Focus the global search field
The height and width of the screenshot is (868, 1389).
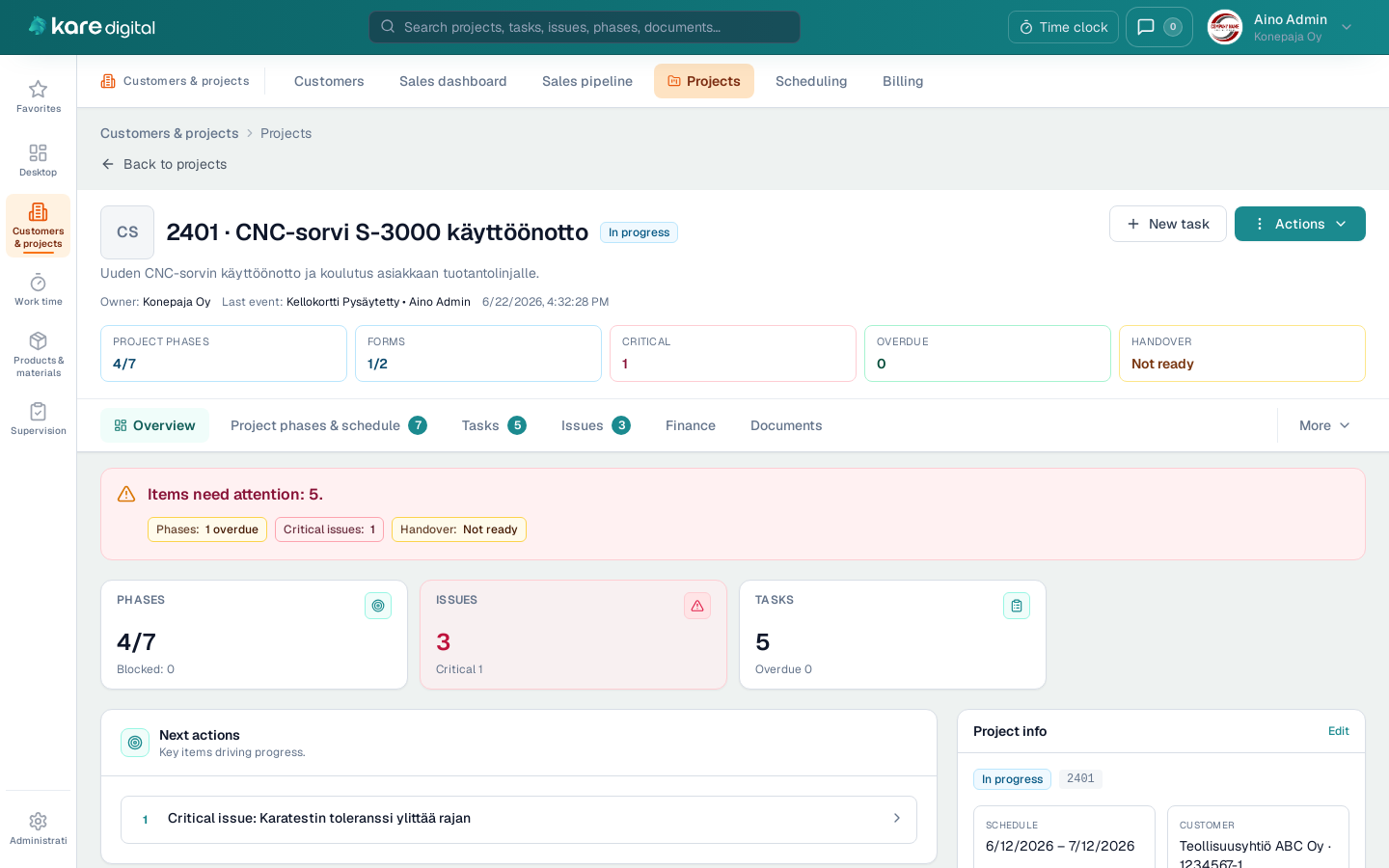tap(585, 27)
